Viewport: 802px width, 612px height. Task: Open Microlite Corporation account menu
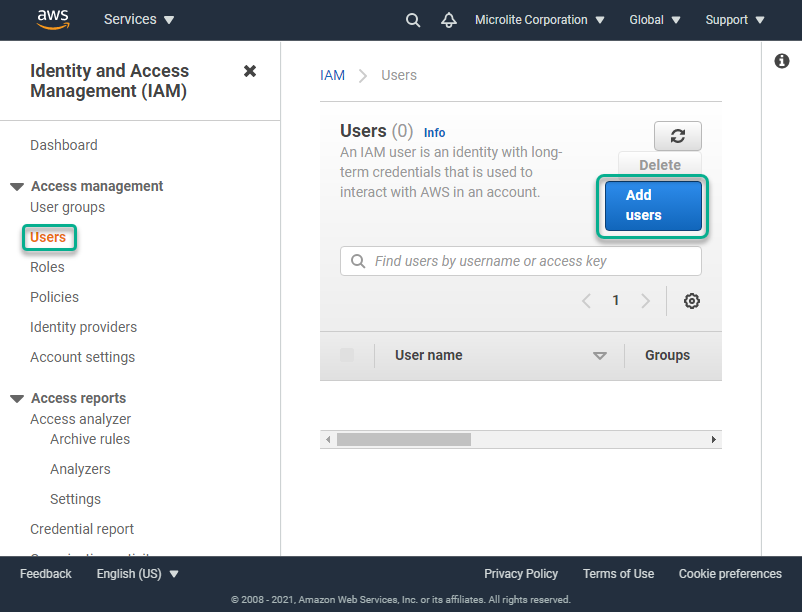(540, 20)
